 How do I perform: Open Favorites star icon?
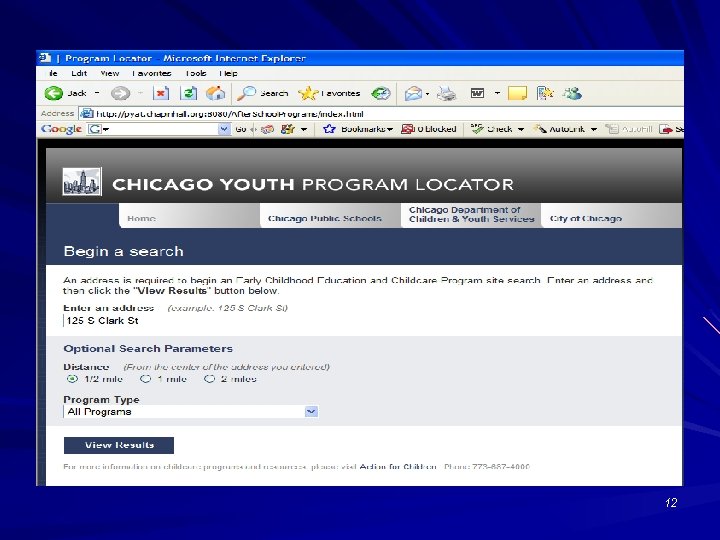click(x=308, y=93)
